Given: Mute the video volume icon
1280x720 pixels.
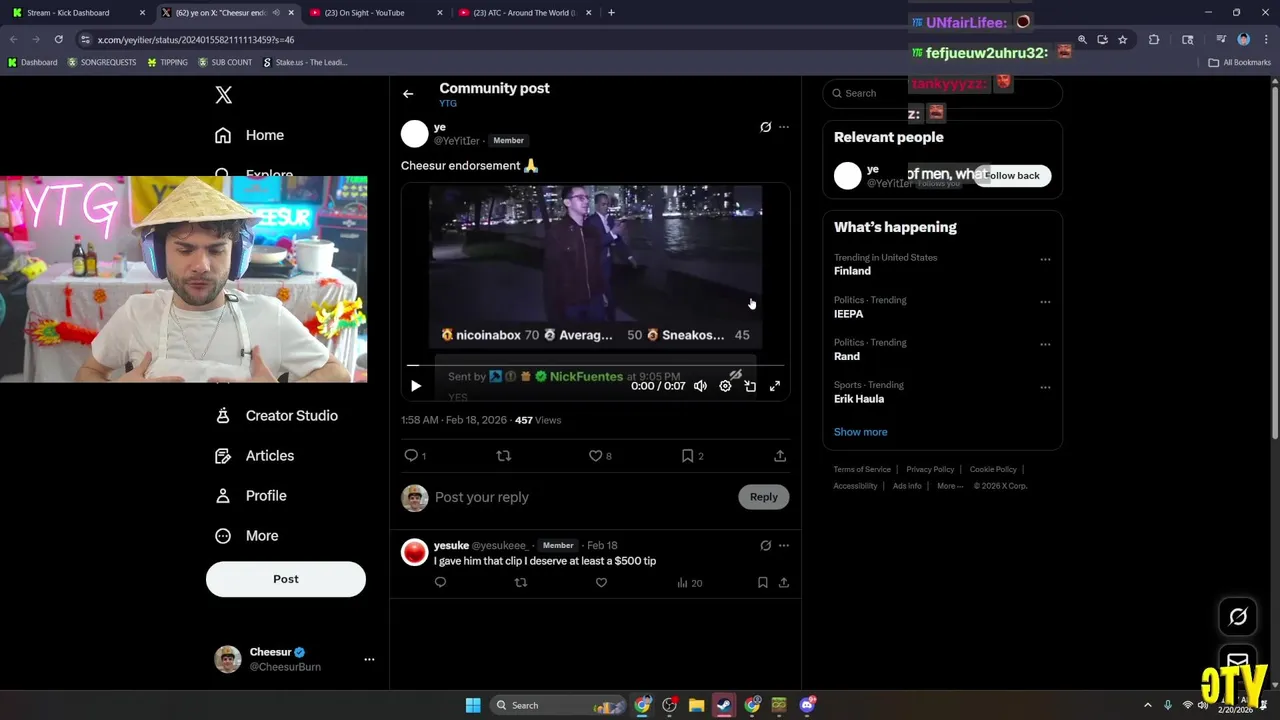Looking at the screenshot, I should (x=700, y=386).
